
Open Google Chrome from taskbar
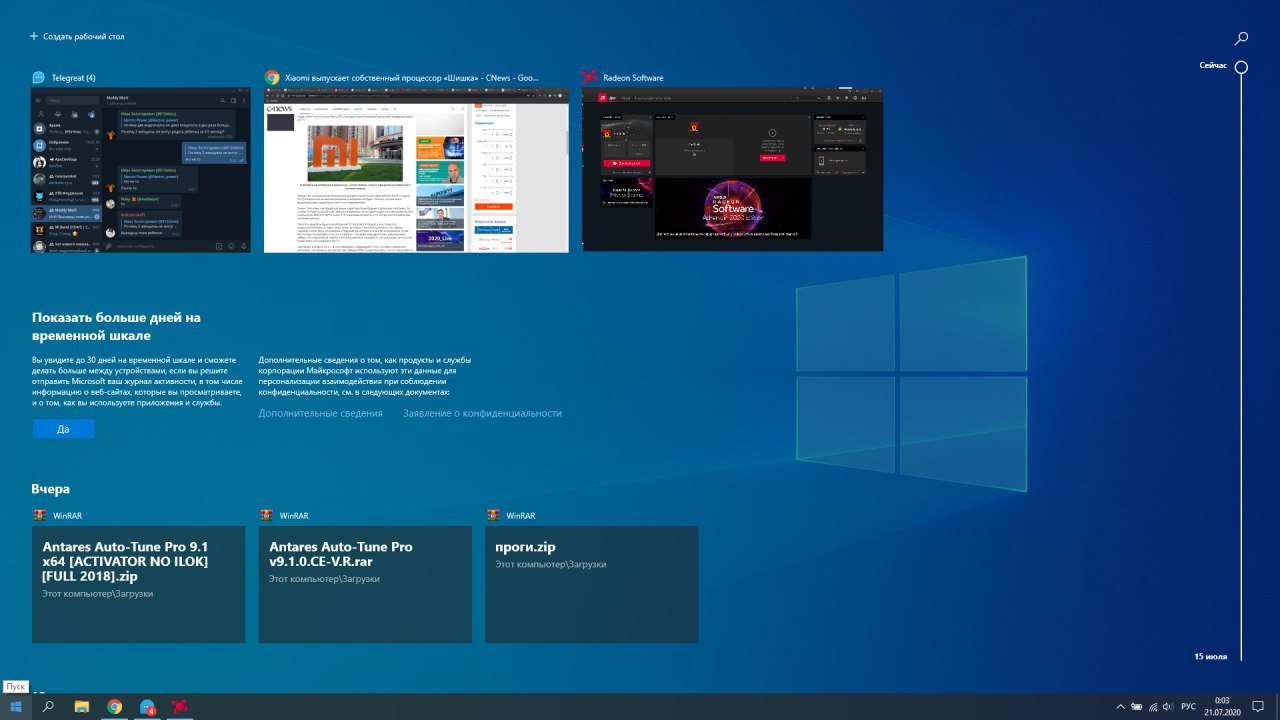point(115,707)
